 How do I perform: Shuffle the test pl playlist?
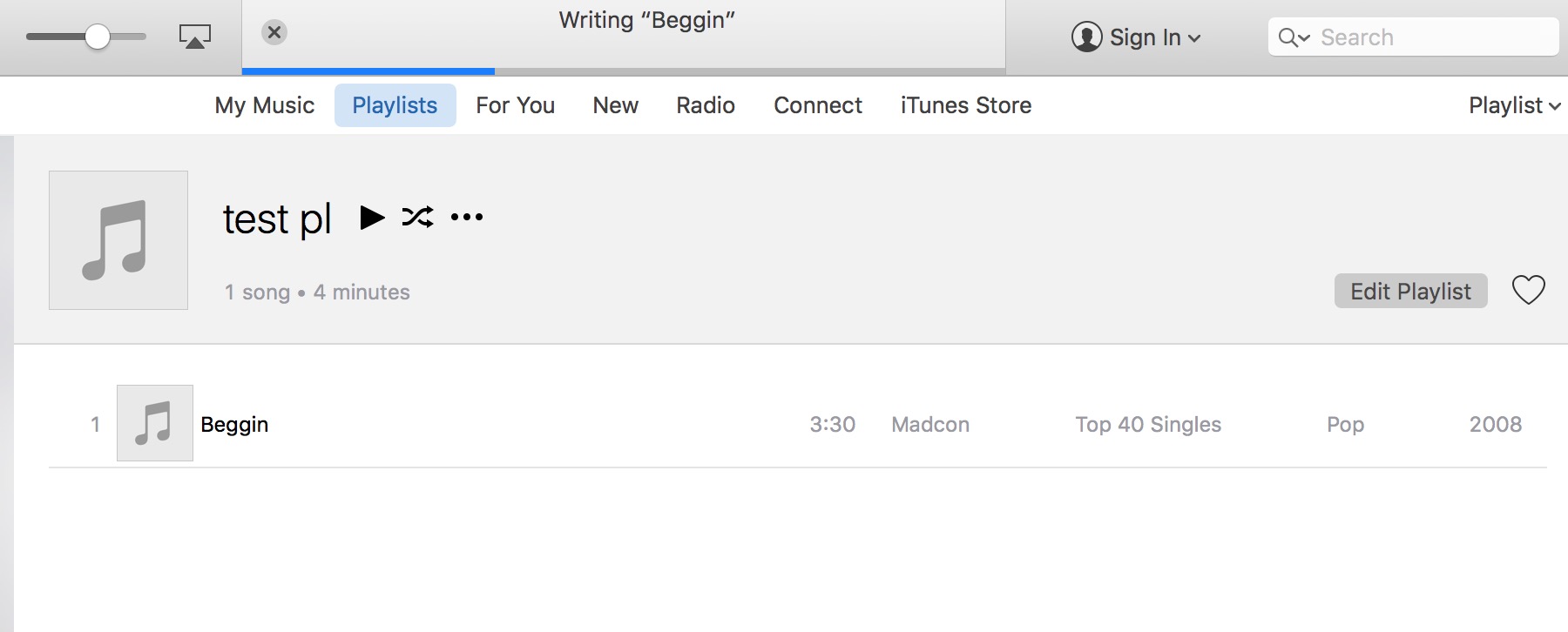tap(417, 217)
